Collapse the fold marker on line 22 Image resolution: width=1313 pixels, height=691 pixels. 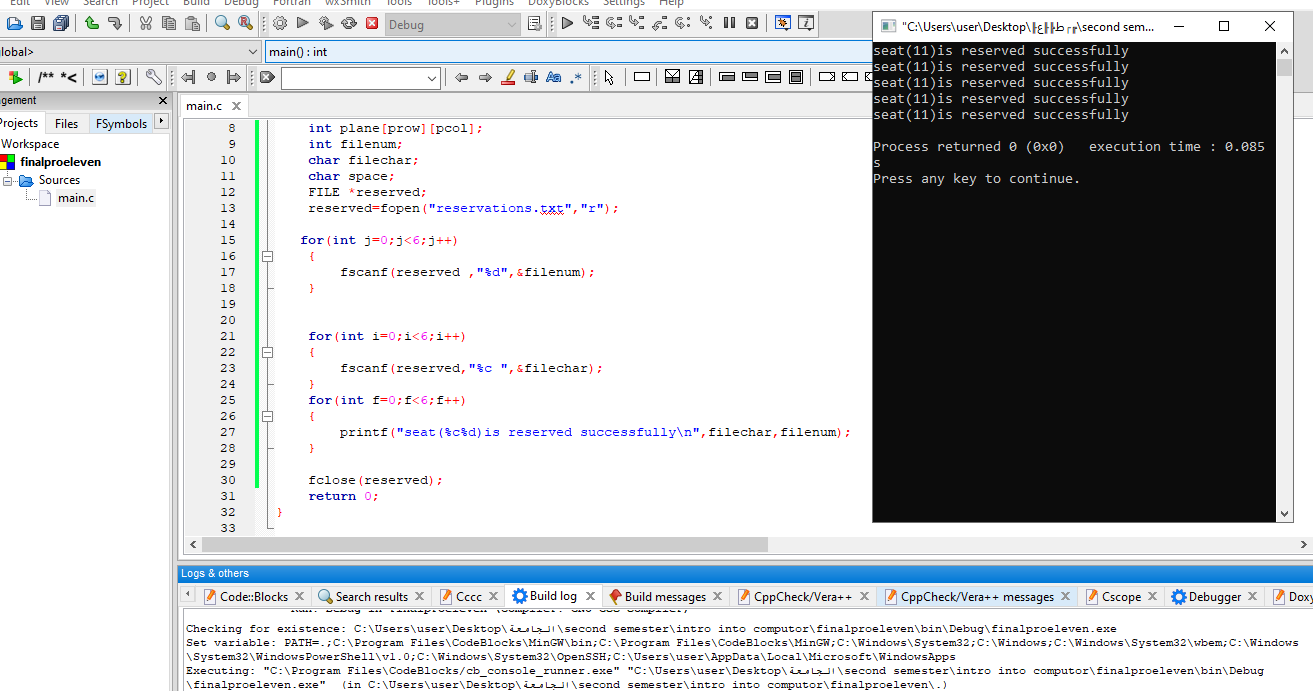267,352
